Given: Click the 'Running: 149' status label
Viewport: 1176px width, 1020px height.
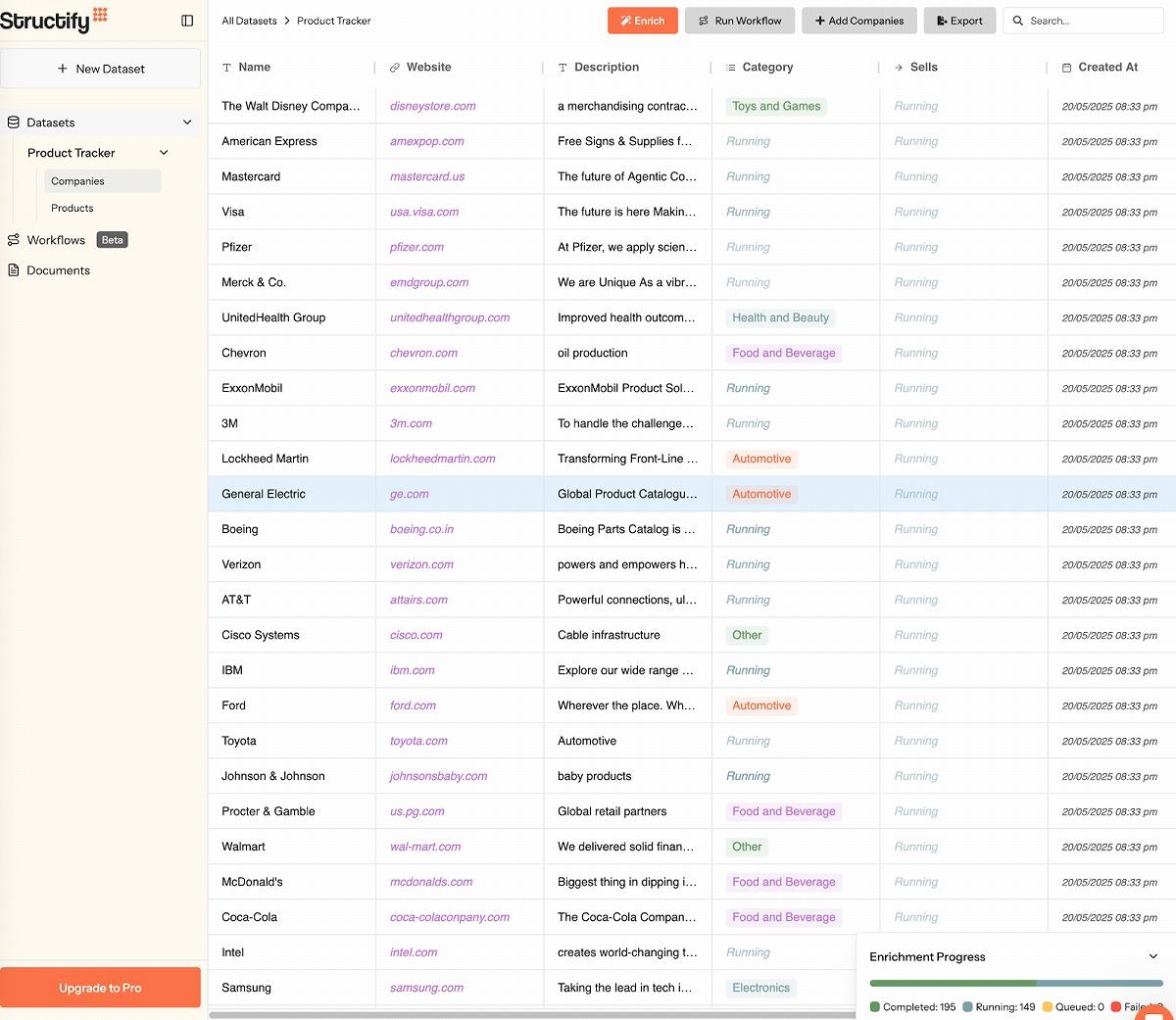Looking at the screenshot, I should tap(999, 1006).
